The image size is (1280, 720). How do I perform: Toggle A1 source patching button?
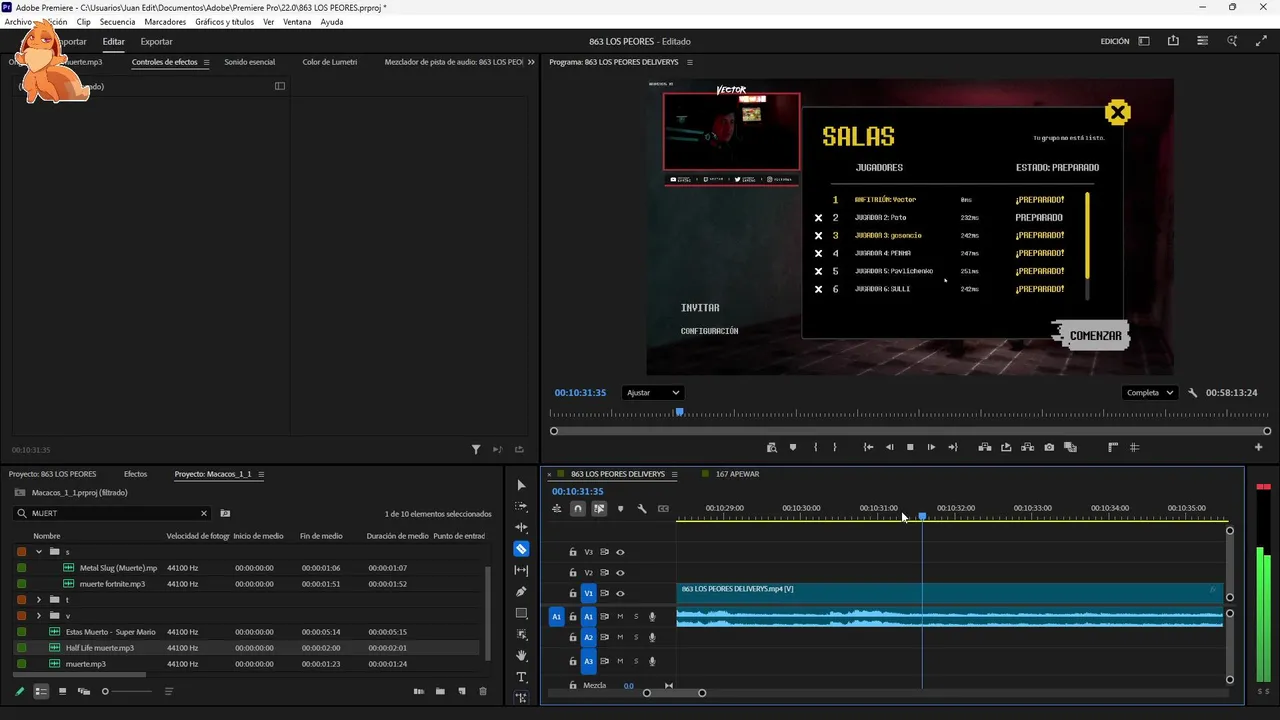pos(556,617)
